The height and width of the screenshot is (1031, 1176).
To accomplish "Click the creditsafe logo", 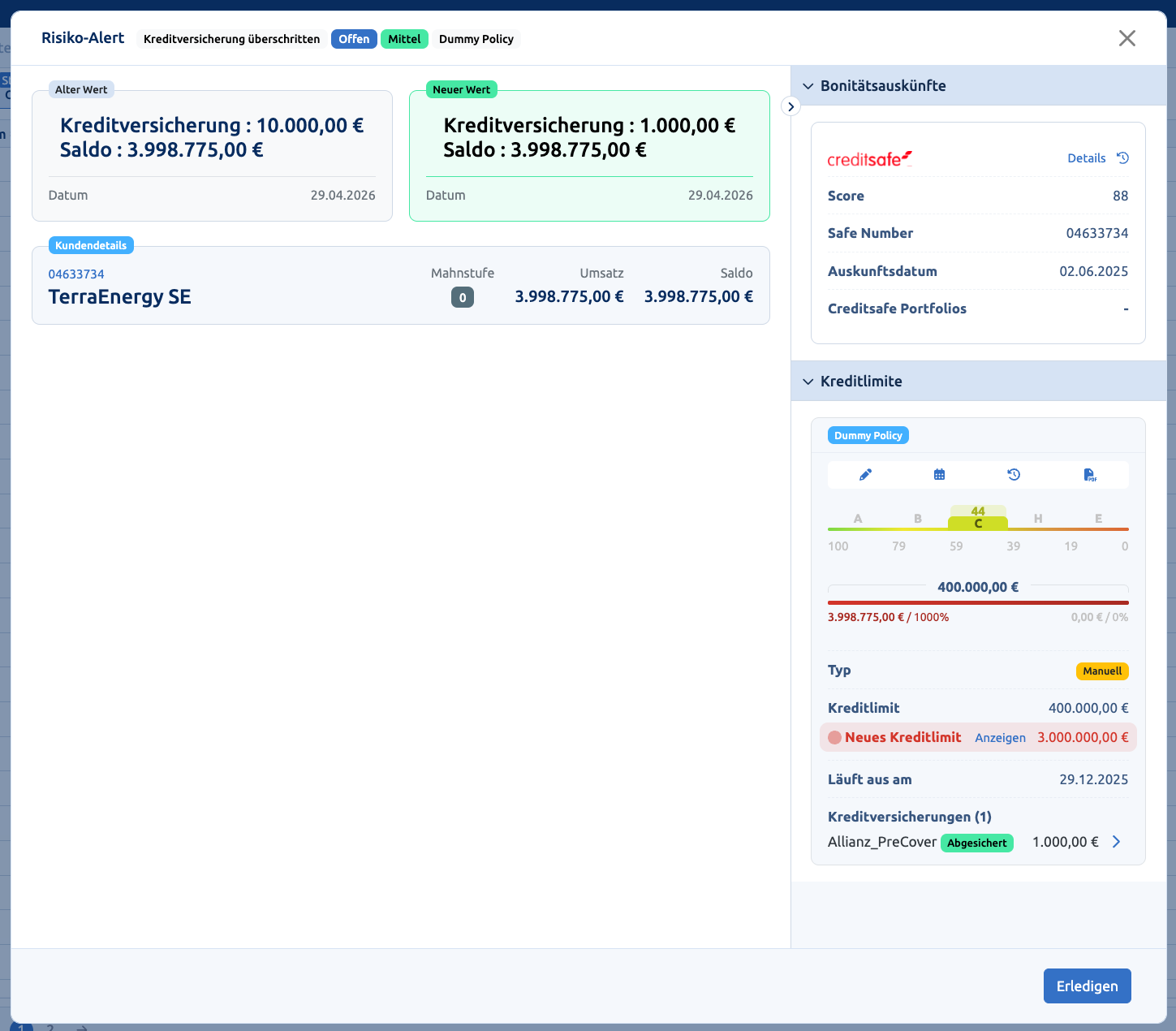I will 869,158.
